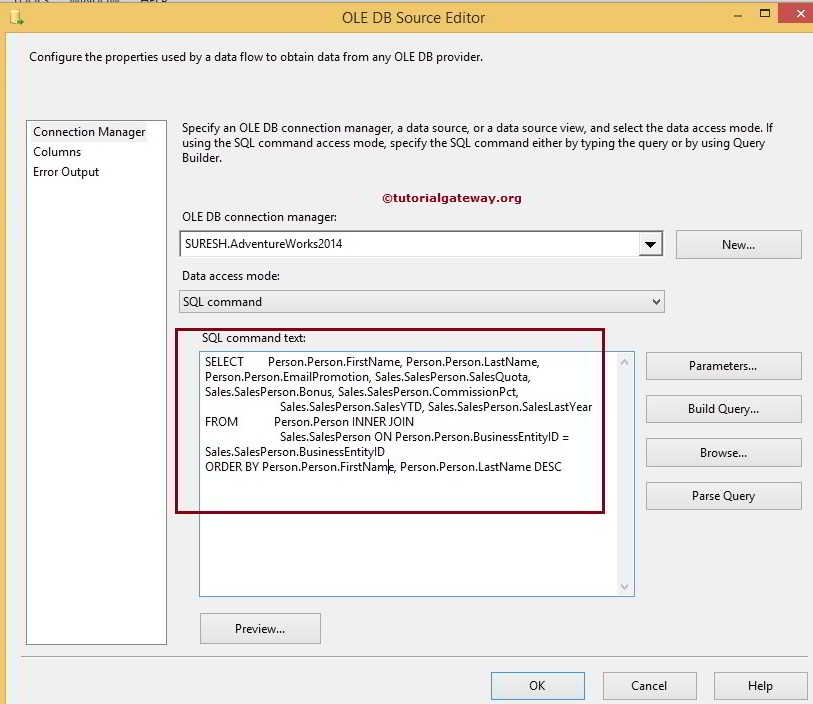The width and height of the screenshot is (813, 704).
Task: Open the Data access mode dropdown
Action: 657,301
